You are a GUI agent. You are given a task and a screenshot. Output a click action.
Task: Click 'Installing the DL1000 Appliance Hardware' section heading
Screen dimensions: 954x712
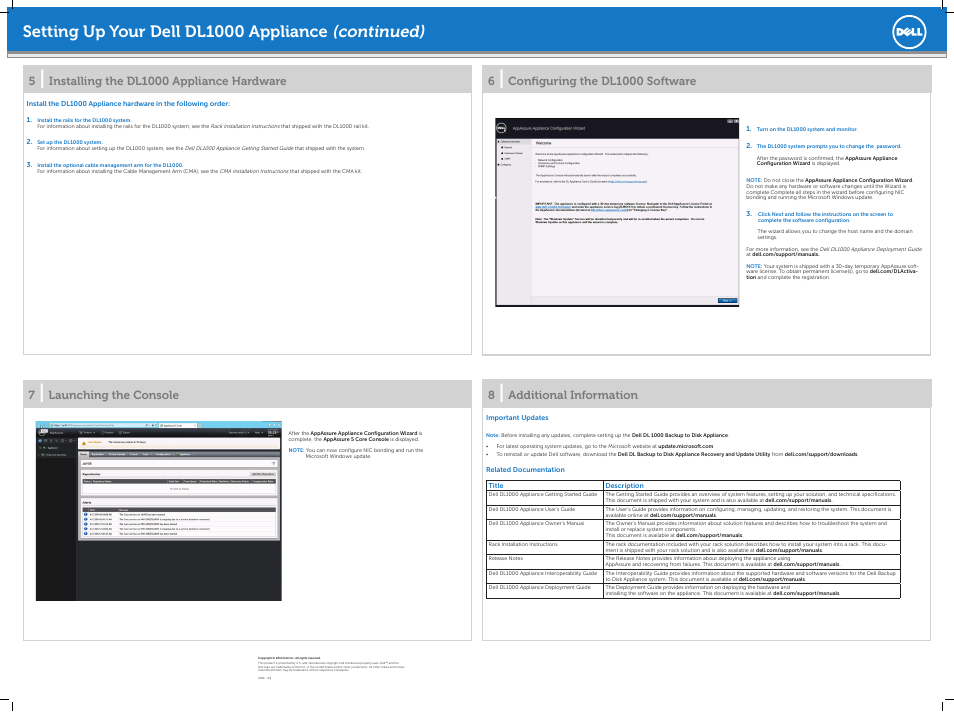pyautogui.click(x=167, y=81)
